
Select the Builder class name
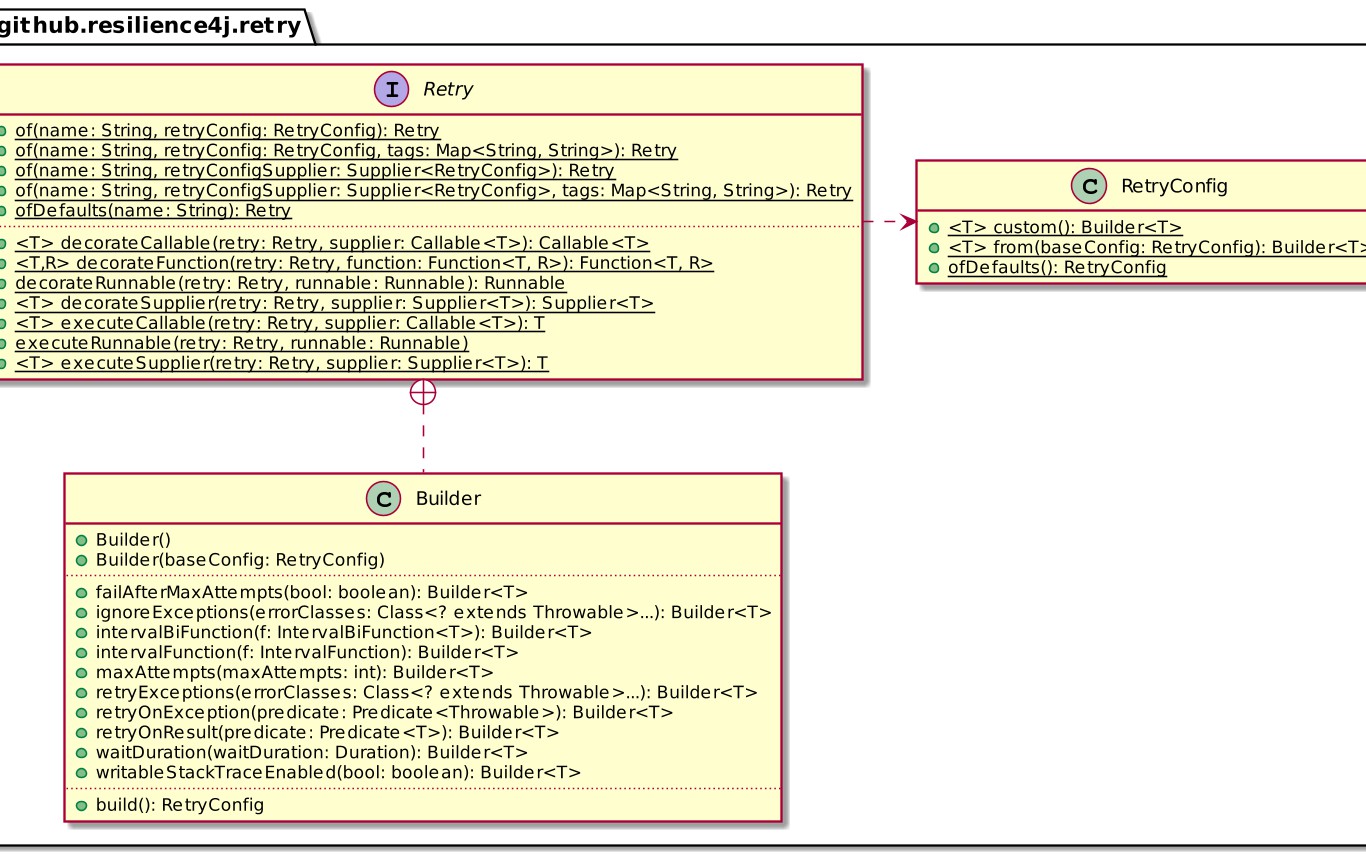tap(448, 498)
